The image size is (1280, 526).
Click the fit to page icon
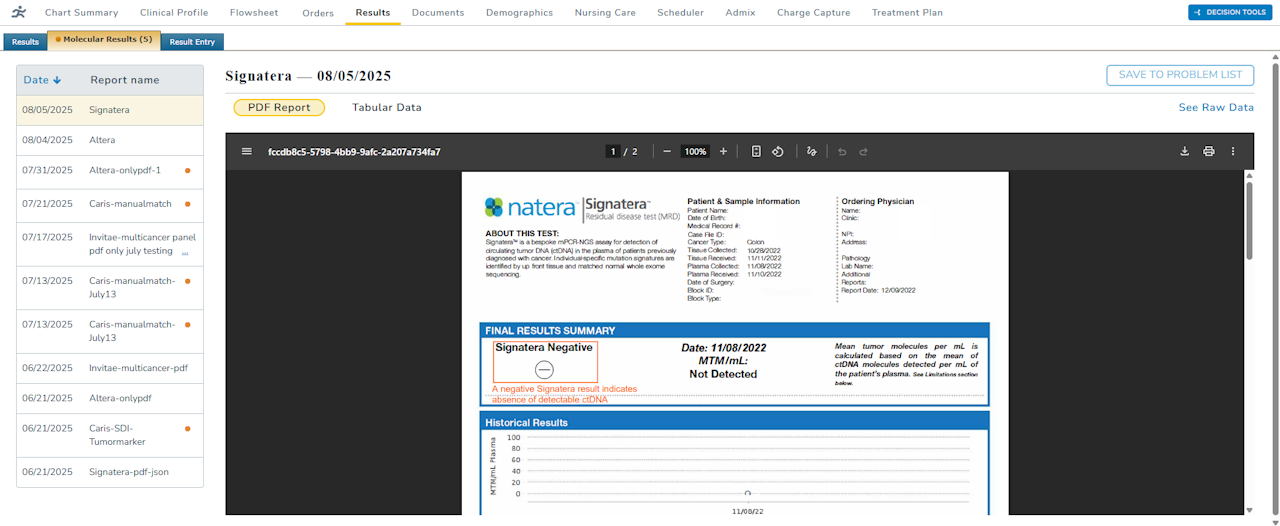pos(756,152)
